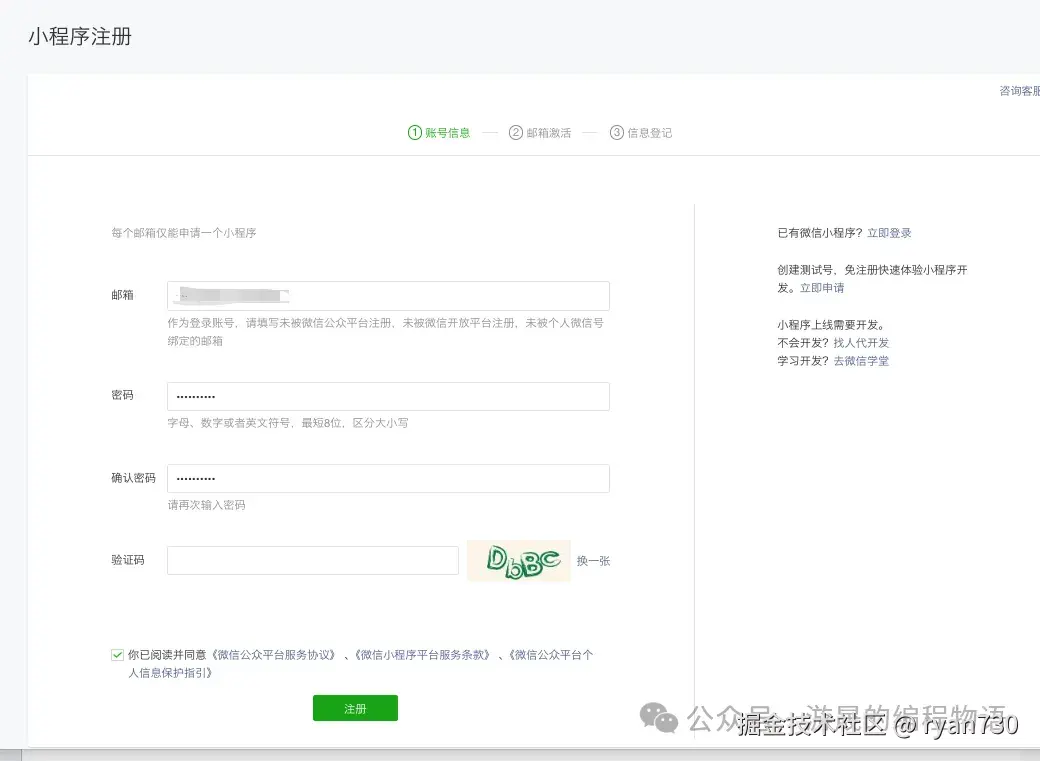Click the ① 账号信息 step indicator
The width and height of the screenshot is (1040, 761).
pyautogui.click(x=440, y=132)
